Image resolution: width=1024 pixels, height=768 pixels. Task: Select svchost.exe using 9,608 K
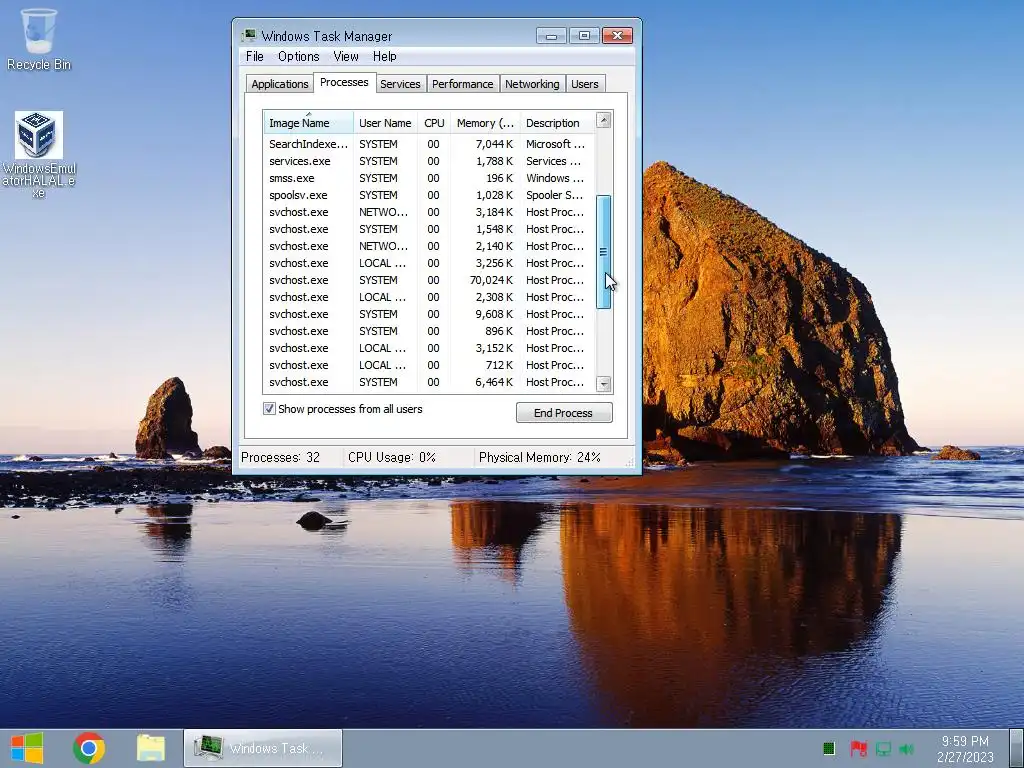click(429, 313)
